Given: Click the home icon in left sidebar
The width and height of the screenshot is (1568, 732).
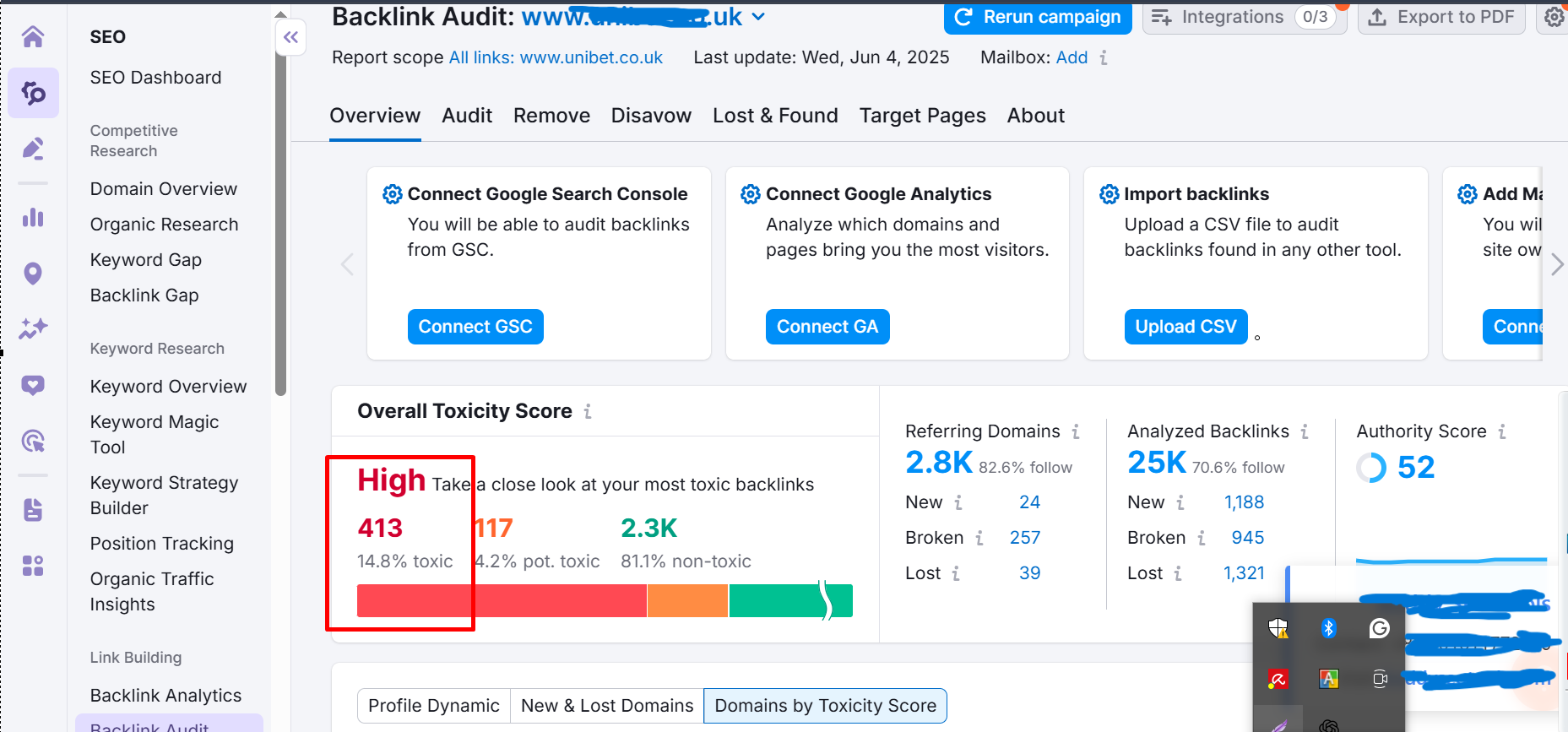Looking at the screenshot, I should click(x=33, y=37).
